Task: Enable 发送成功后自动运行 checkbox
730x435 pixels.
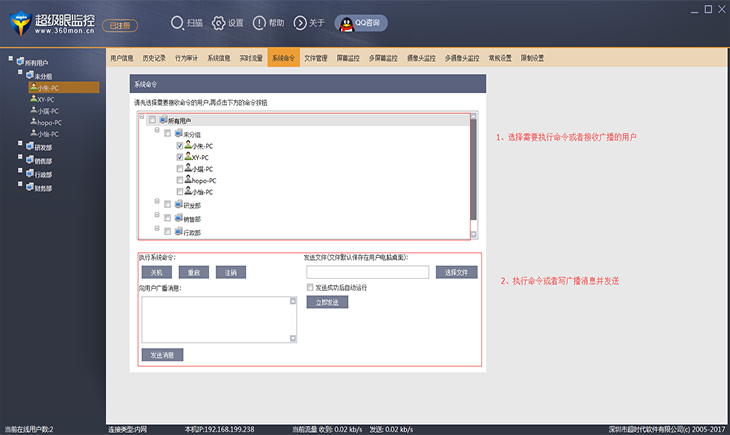Action: [310, 287]
